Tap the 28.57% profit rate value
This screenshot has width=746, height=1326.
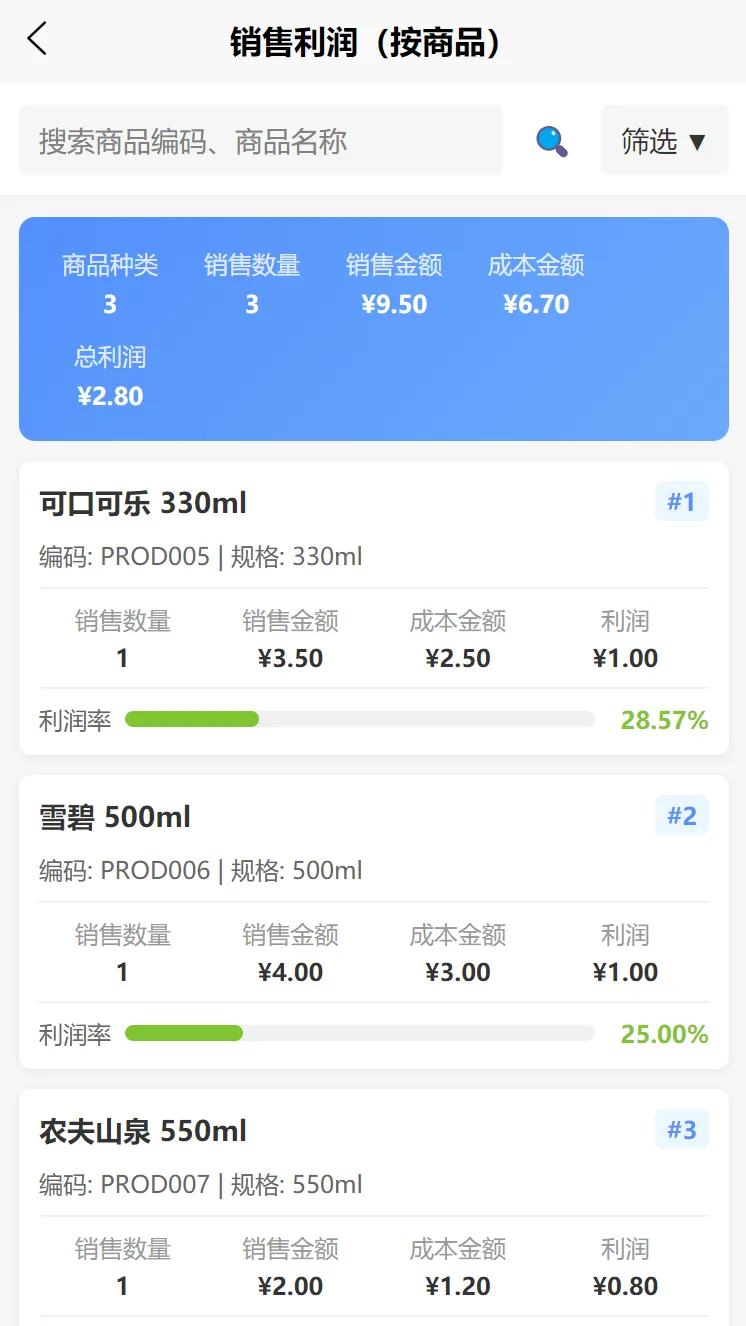tap(664, 720)
